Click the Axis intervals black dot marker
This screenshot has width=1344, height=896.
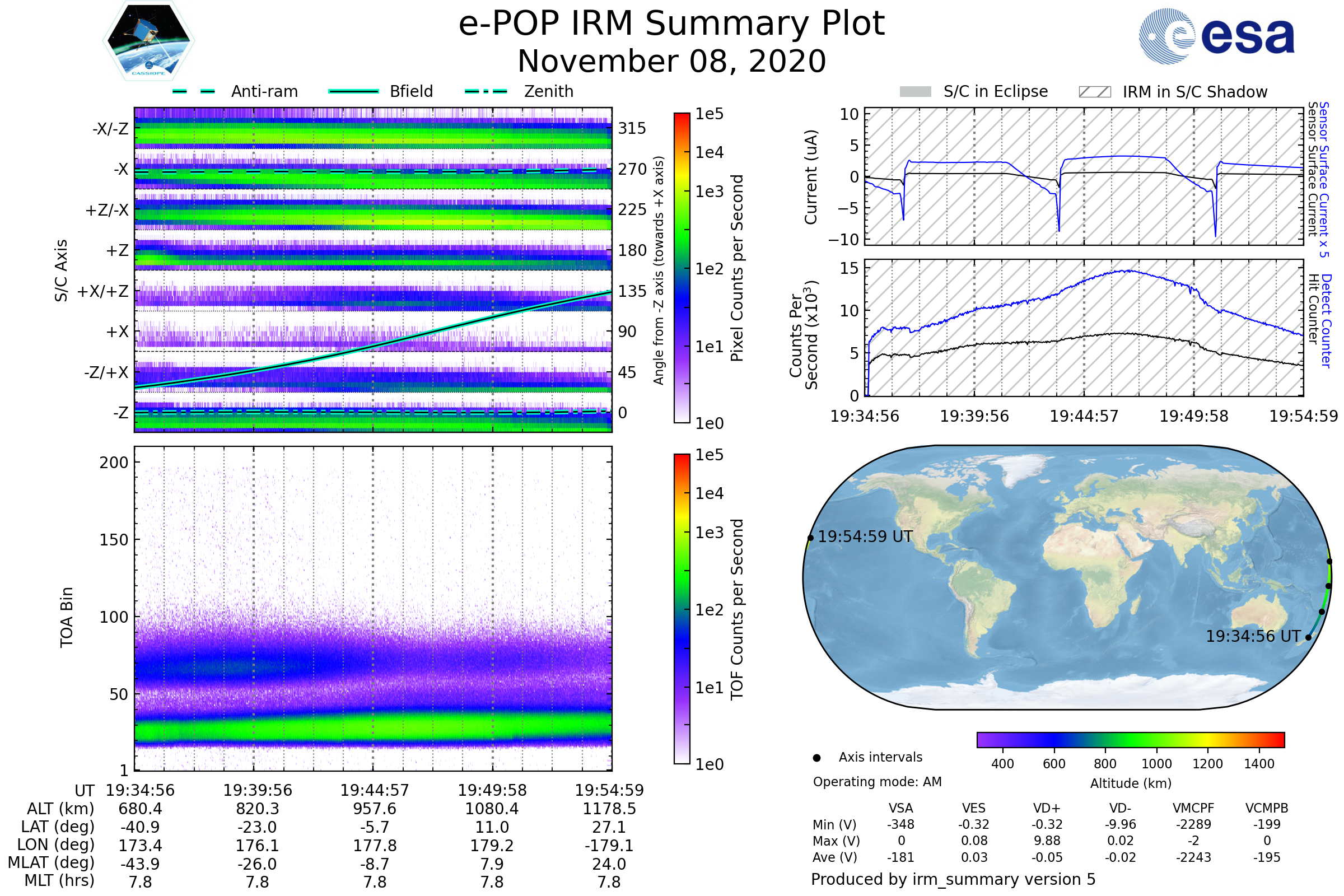816,758
